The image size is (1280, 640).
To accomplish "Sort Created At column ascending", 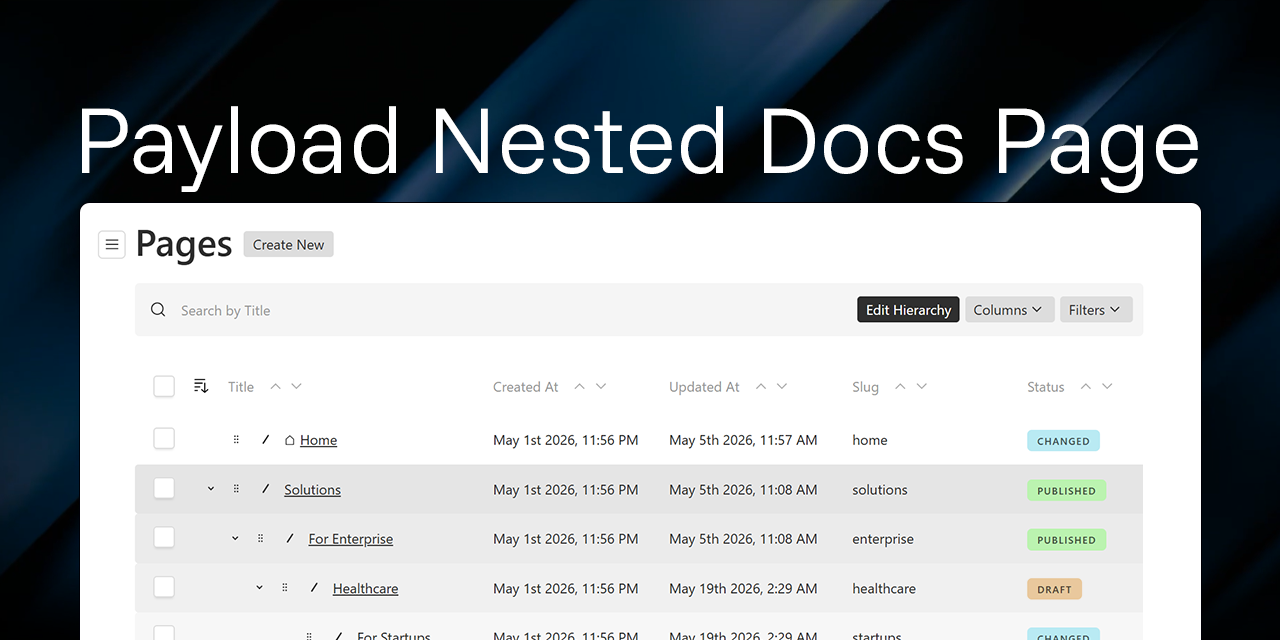I will coord(579,386).
